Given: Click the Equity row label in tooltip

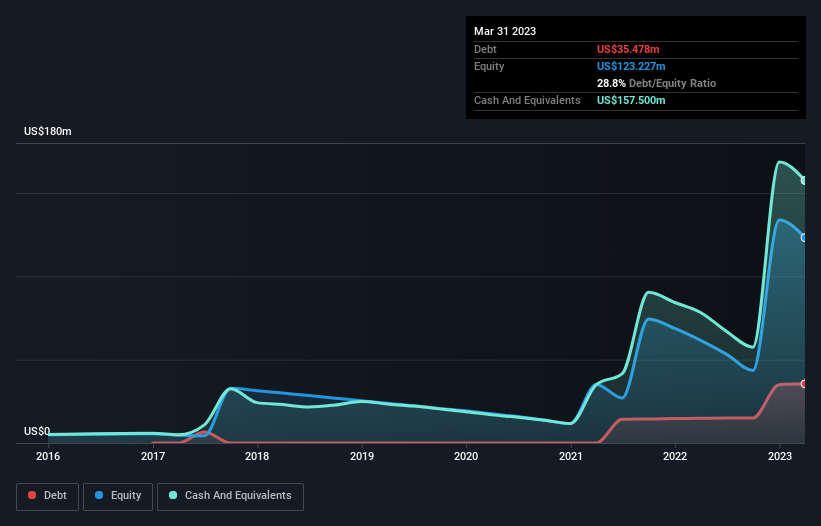Looking at the screenshot, I should 489,66.
